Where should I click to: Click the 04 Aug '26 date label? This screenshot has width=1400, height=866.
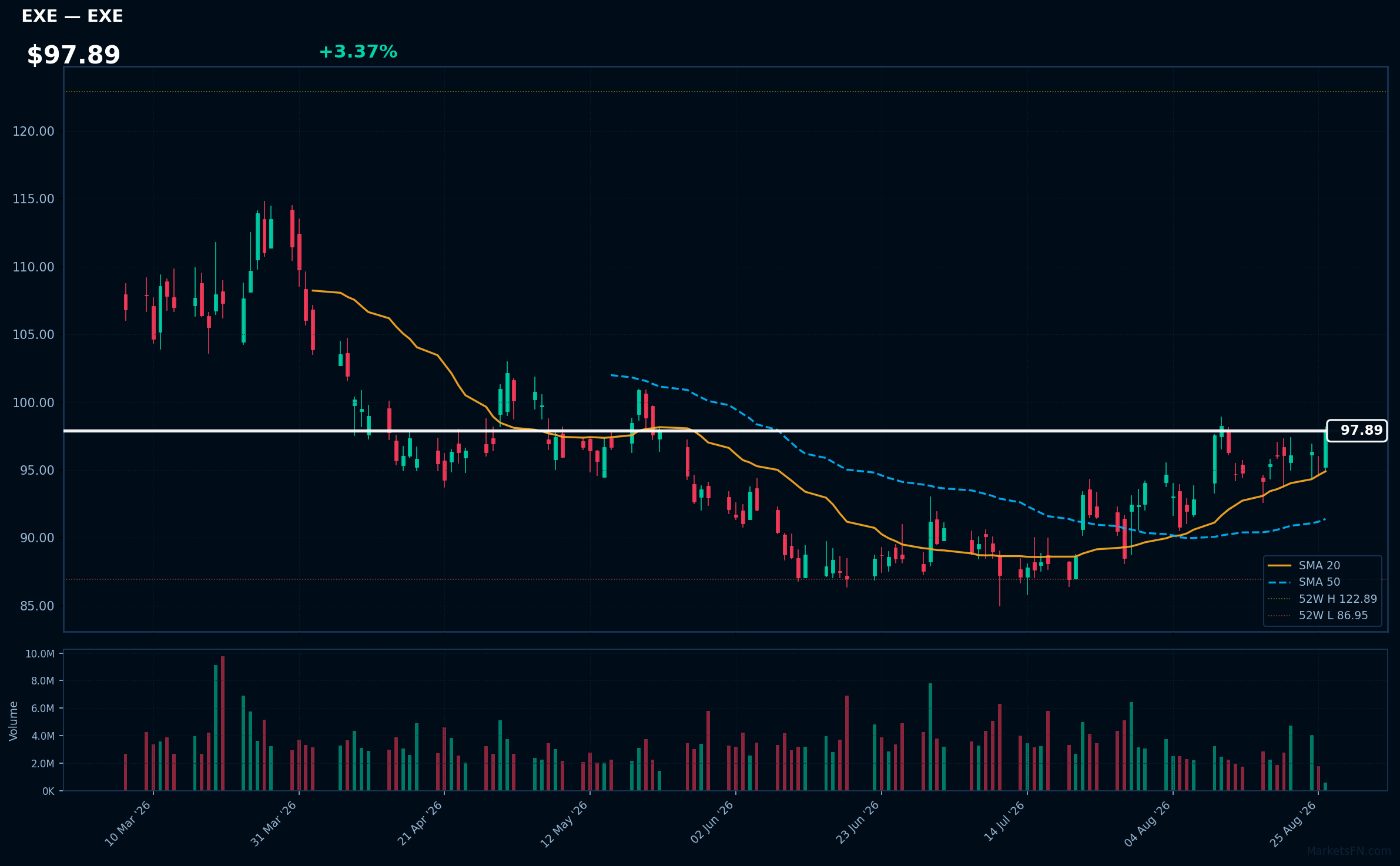[1147, 824]
